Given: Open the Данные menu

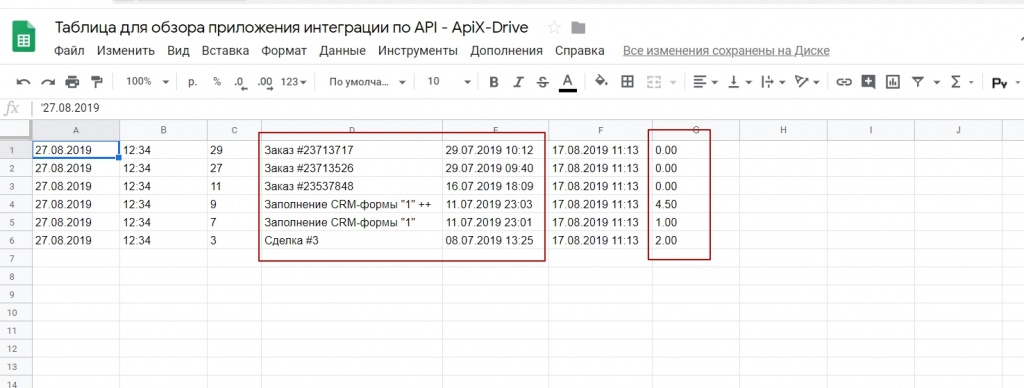Looking at the screenshot, I should 342,50.
